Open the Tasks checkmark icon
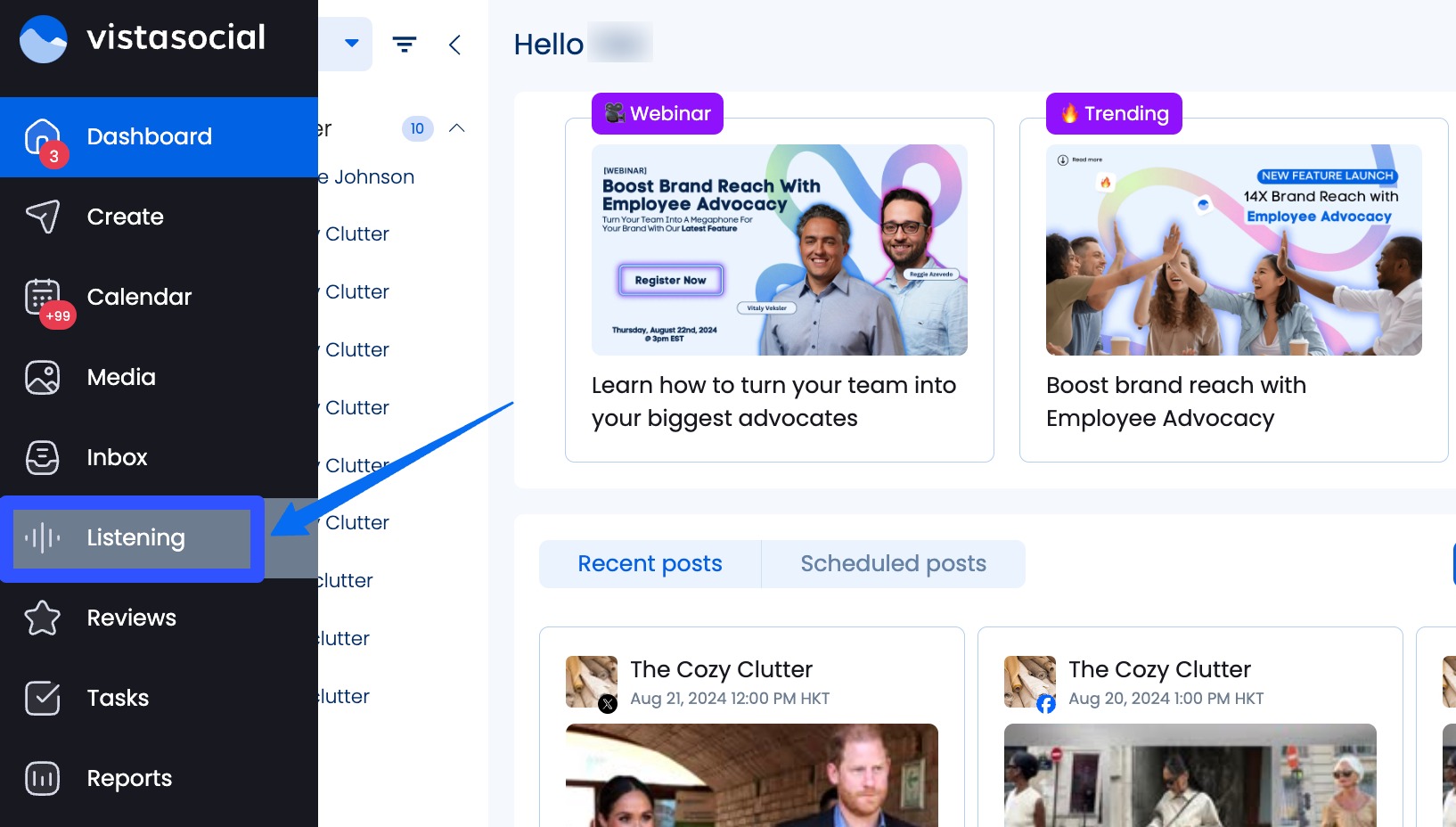 click(x=43, y=698)
